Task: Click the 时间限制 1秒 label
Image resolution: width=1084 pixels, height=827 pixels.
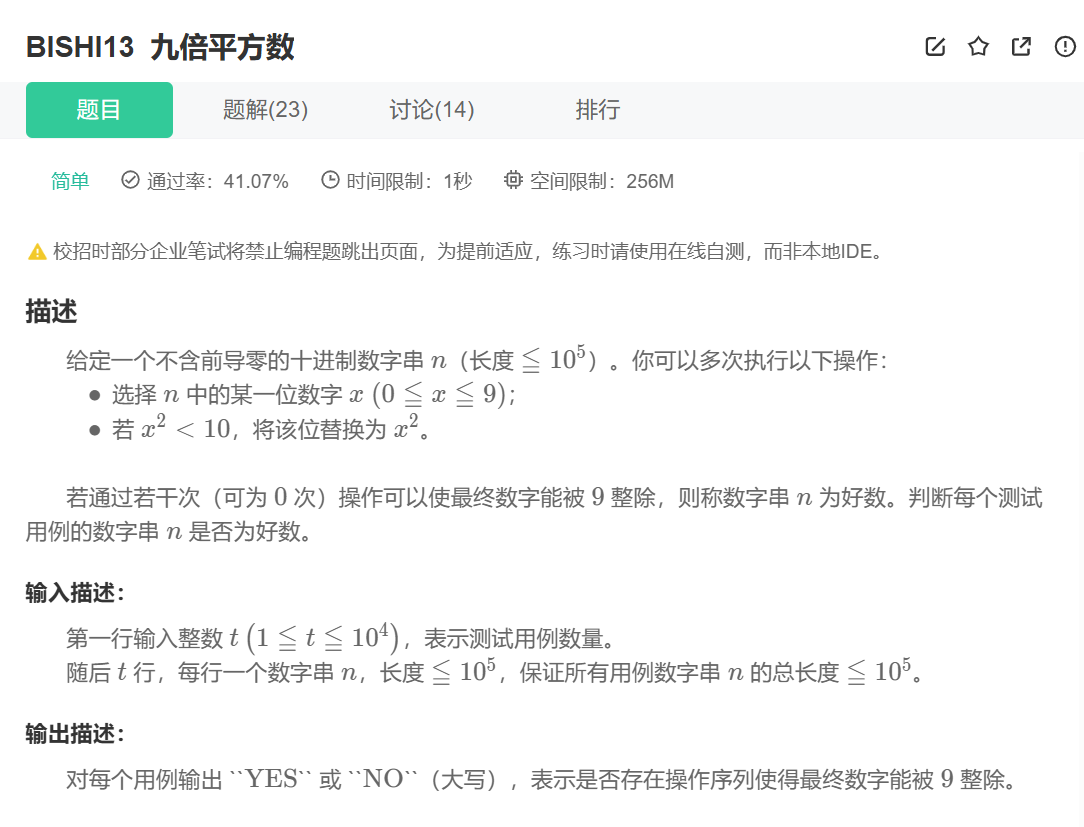Action: coord(409,181)
